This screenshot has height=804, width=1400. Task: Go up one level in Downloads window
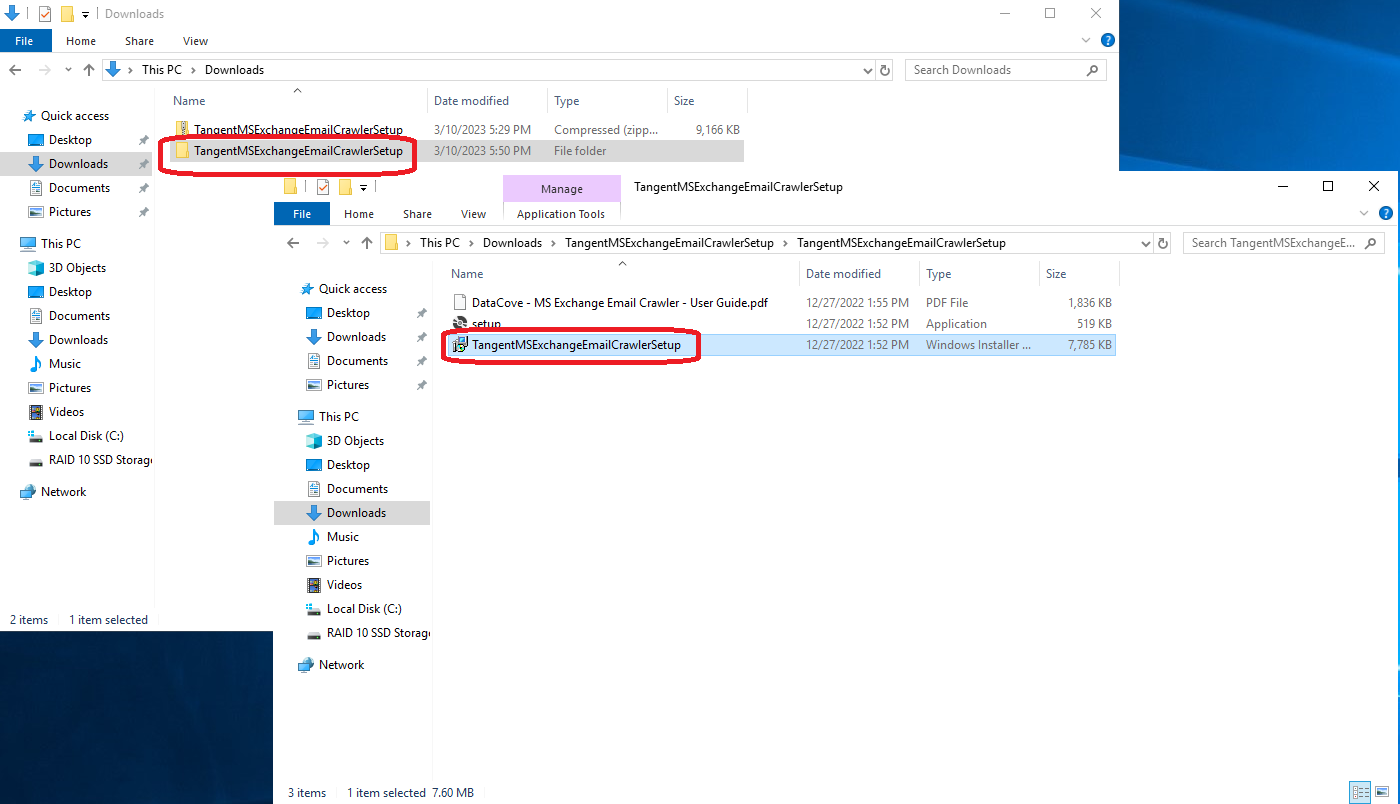(88, 70)
